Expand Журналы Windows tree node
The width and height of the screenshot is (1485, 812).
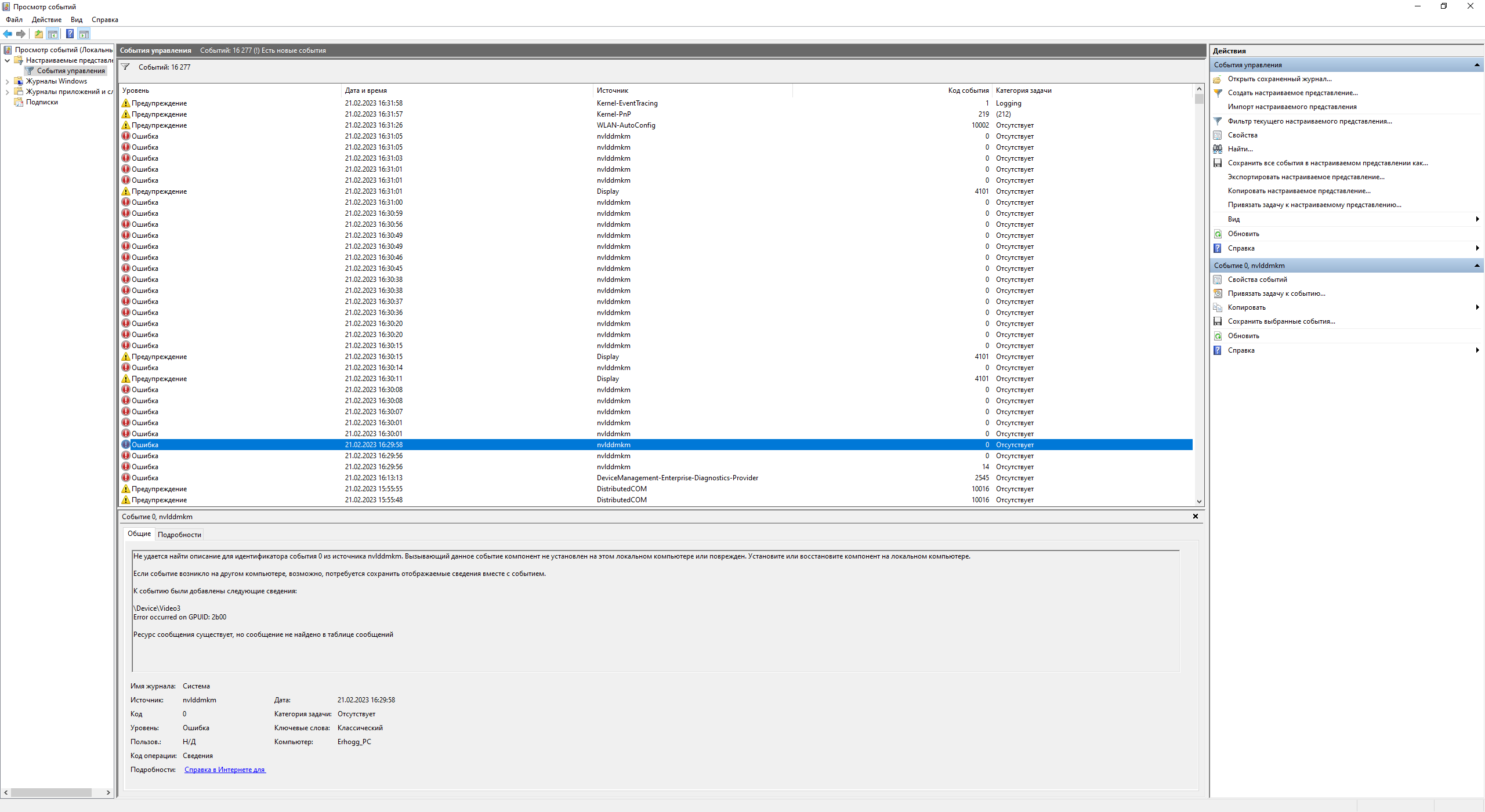pos(7,81)
